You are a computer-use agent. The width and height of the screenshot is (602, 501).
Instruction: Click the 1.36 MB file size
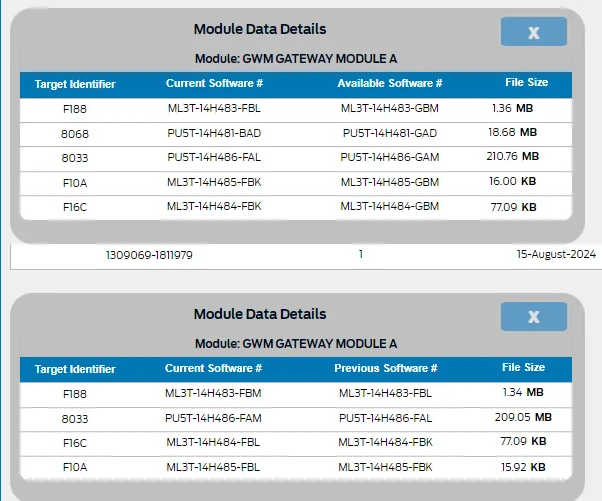click(513, 108)
